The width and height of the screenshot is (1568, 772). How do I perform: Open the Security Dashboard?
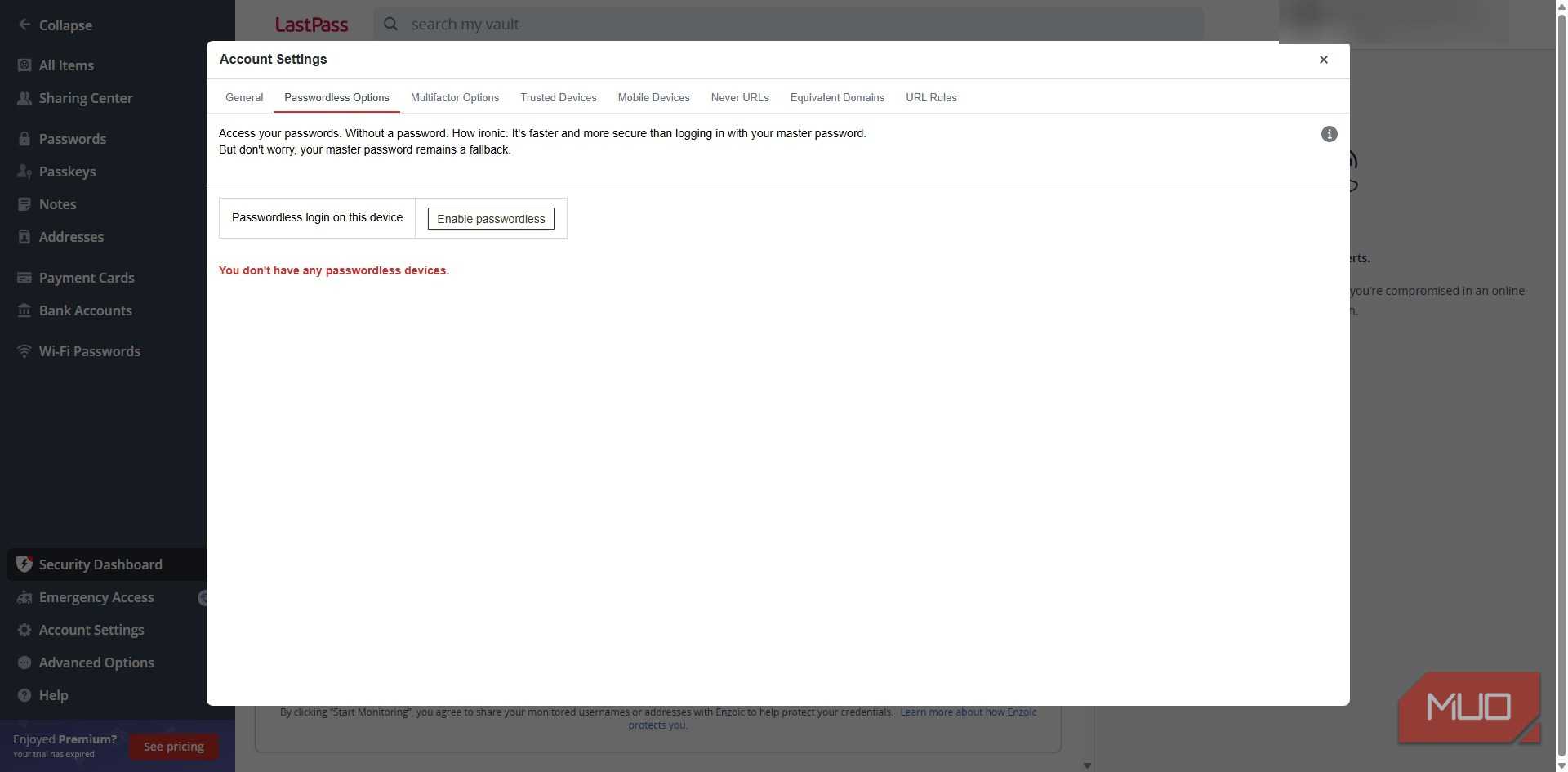click(x=100, y=564)
